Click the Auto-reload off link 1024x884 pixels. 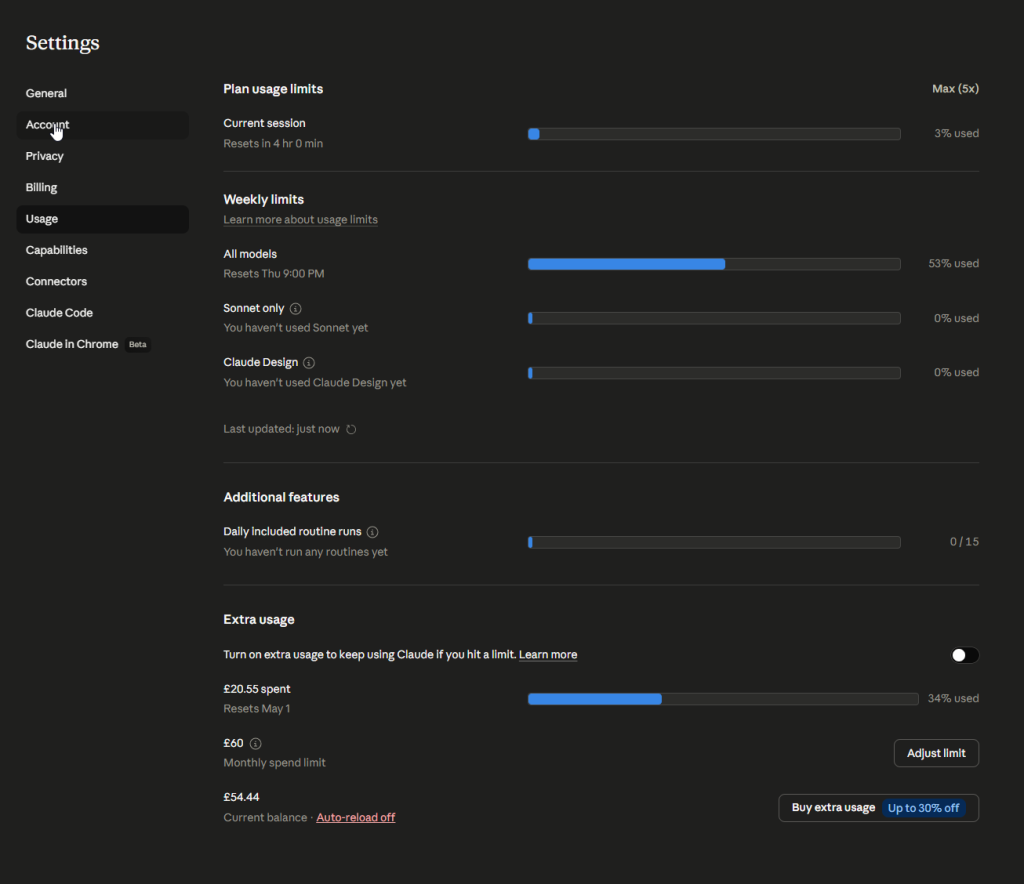[x=356, y=817]
